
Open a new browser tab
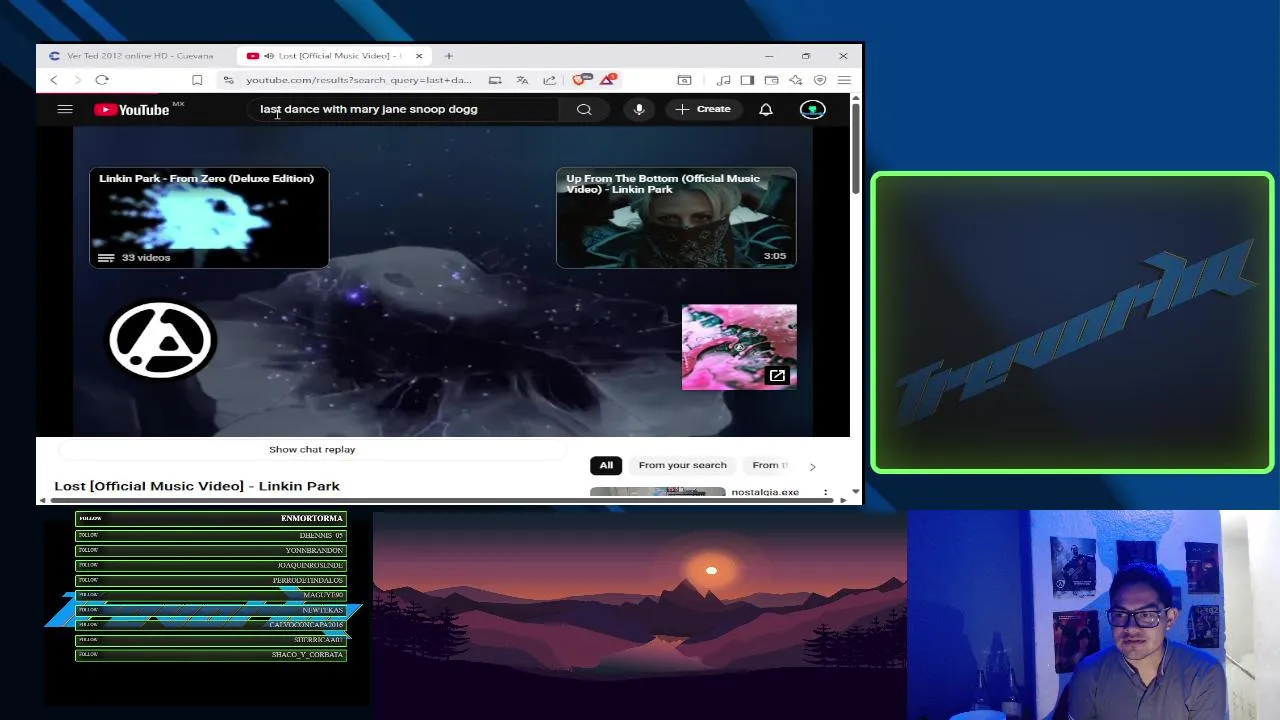pos(449,56)
